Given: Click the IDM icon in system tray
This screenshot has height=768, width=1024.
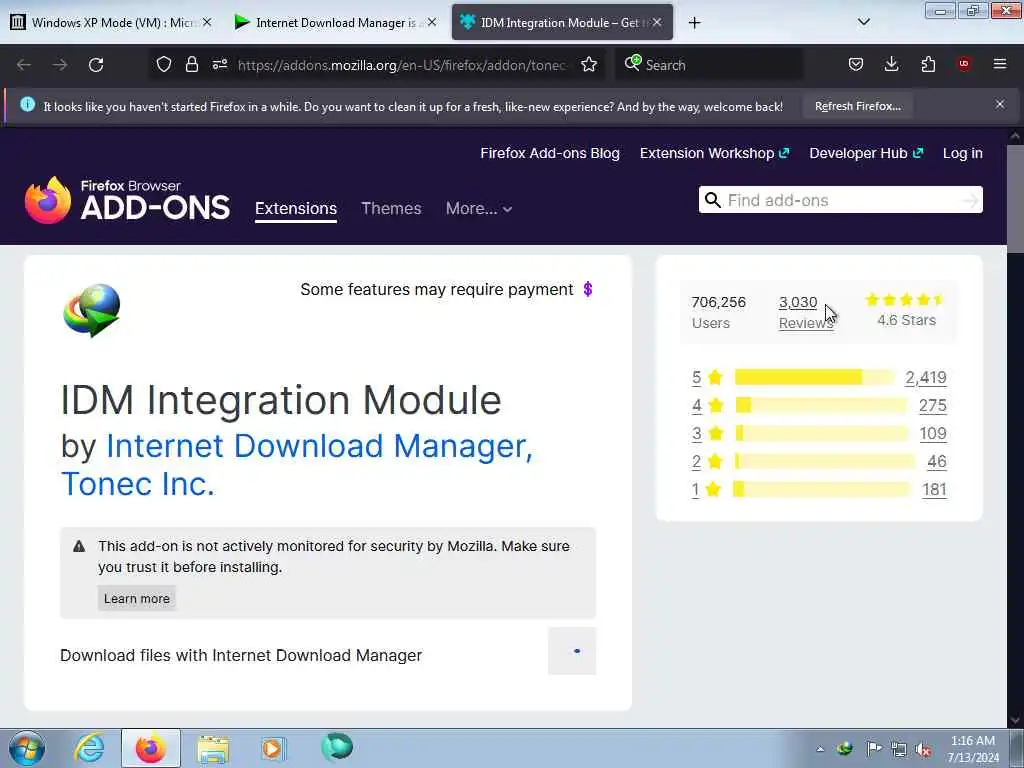Looking at the screenshot, I should [845, 748].
